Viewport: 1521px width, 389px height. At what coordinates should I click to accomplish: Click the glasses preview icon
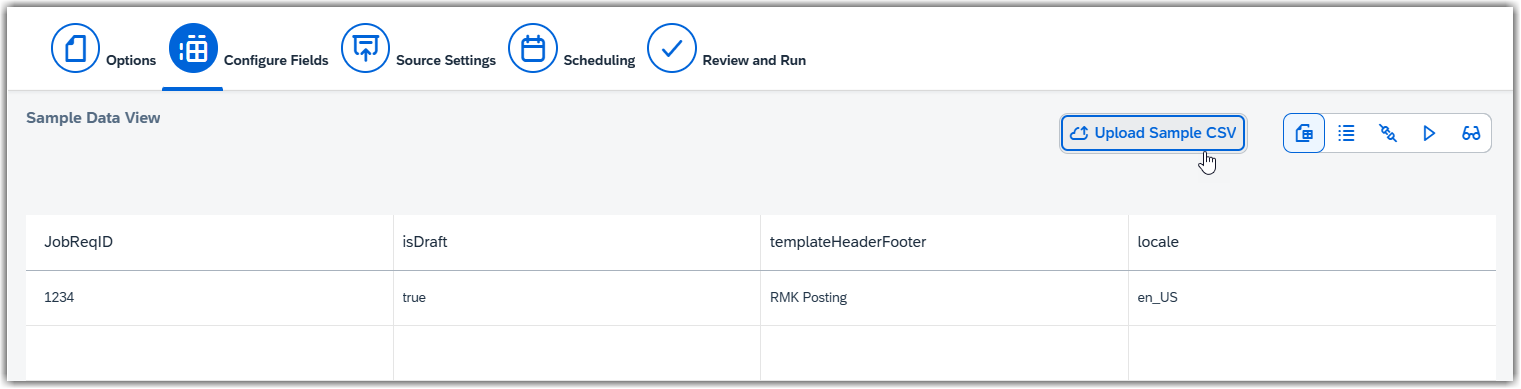1471,133
